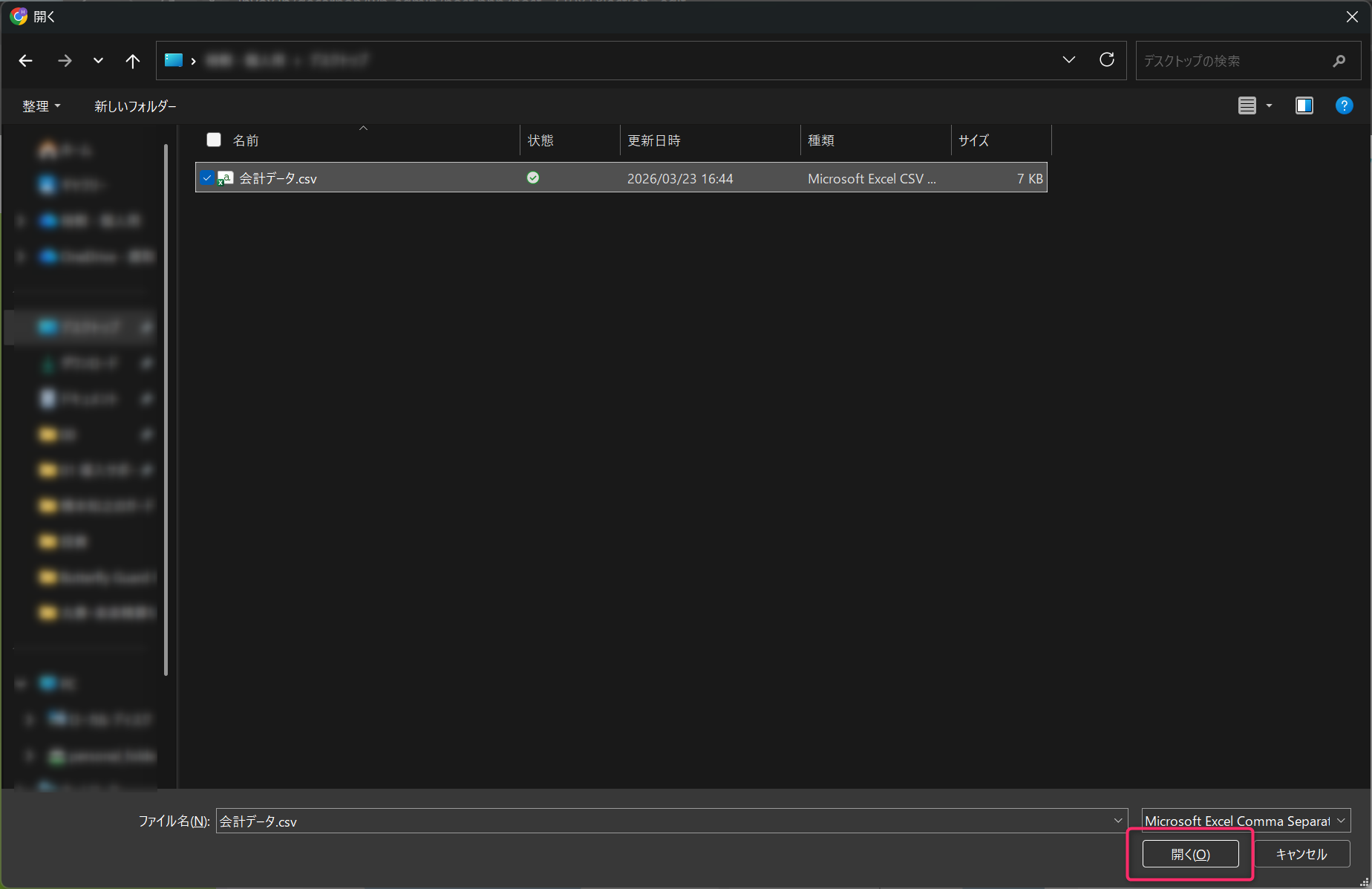
Task: Expand the address bar path dropdown
Action: point(1068,60)
